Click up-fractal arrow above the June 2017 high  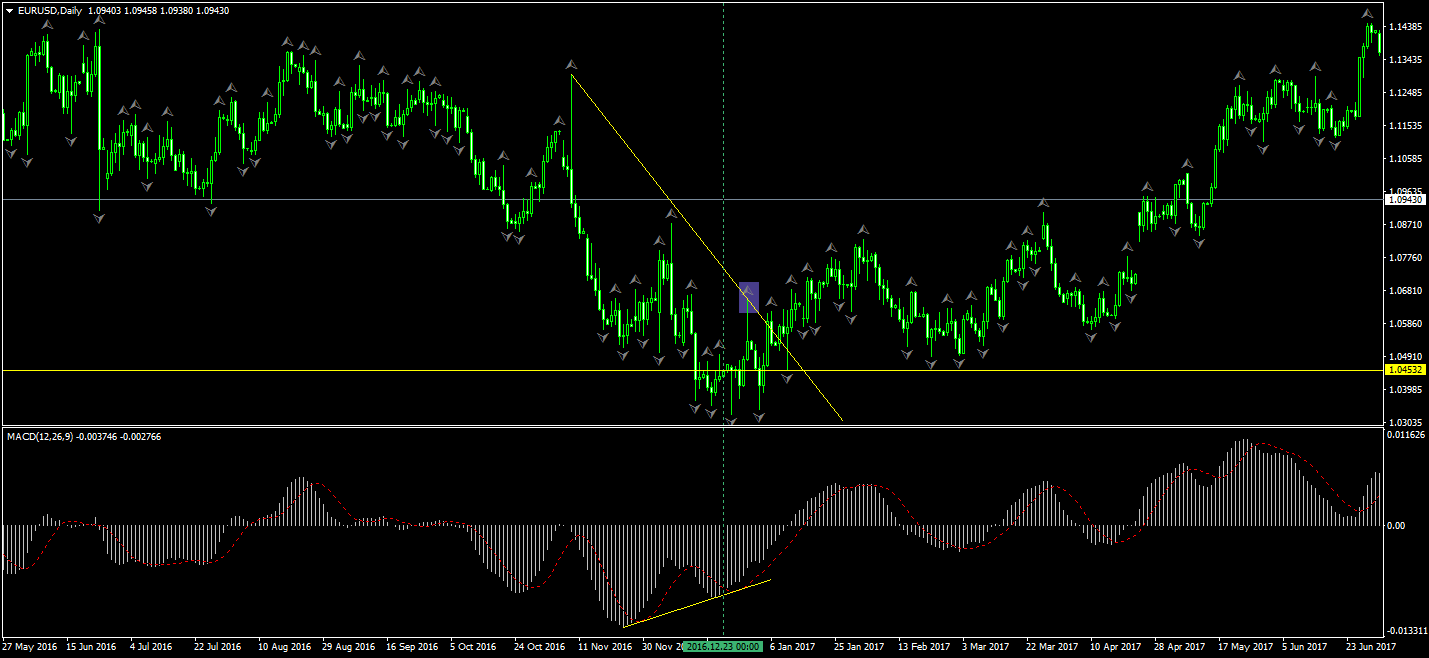(1367, 13)
